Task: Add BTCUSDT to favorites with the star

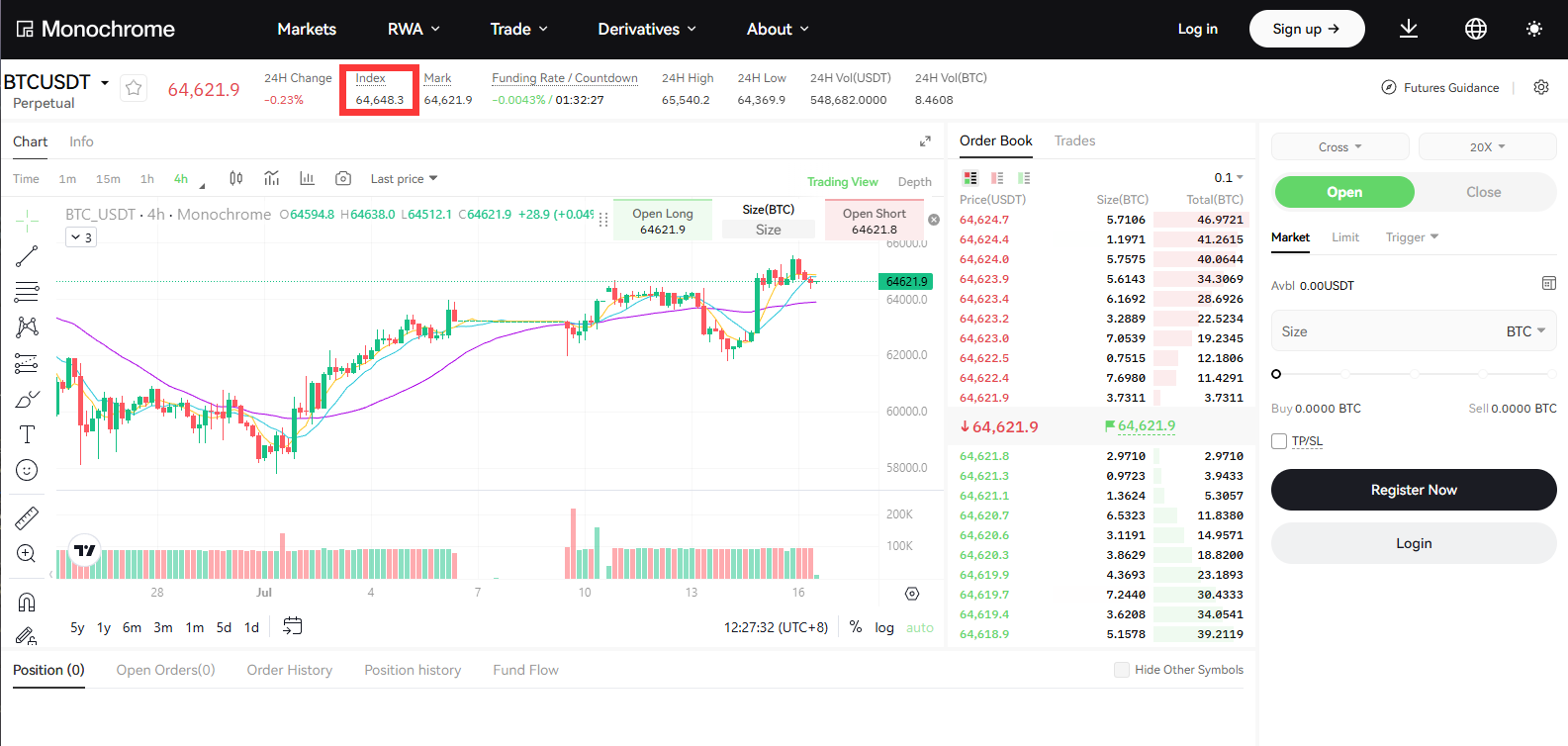Action: [x=134, y=88]
